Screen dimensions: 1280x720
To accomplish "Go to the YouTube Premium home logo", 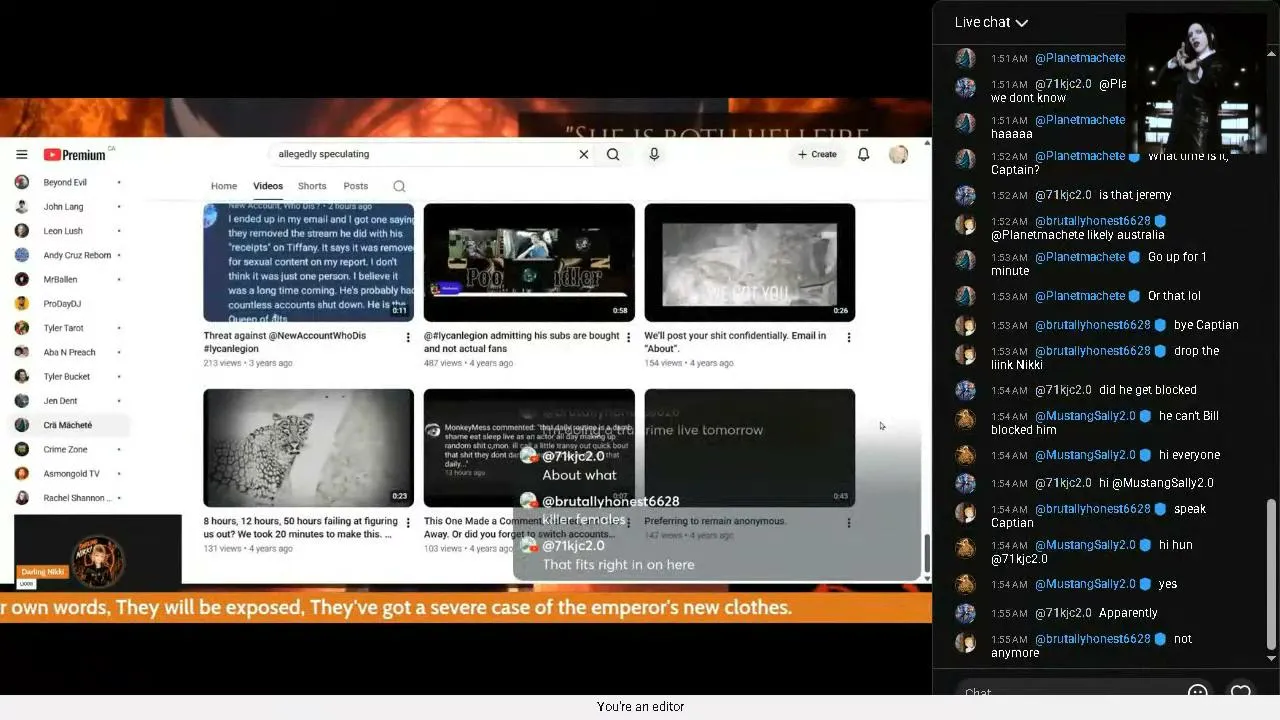I will [x=75, y=155].
